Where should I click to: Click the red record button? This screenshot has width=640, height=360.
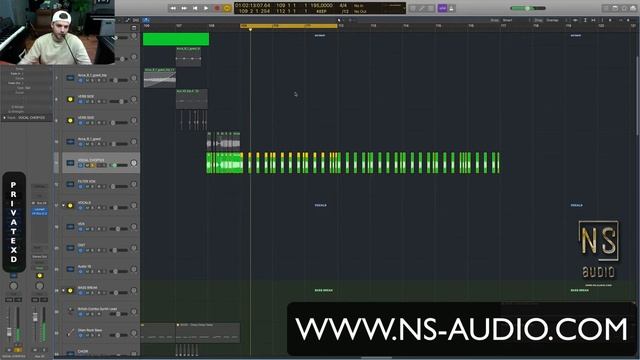coord(217,8)
